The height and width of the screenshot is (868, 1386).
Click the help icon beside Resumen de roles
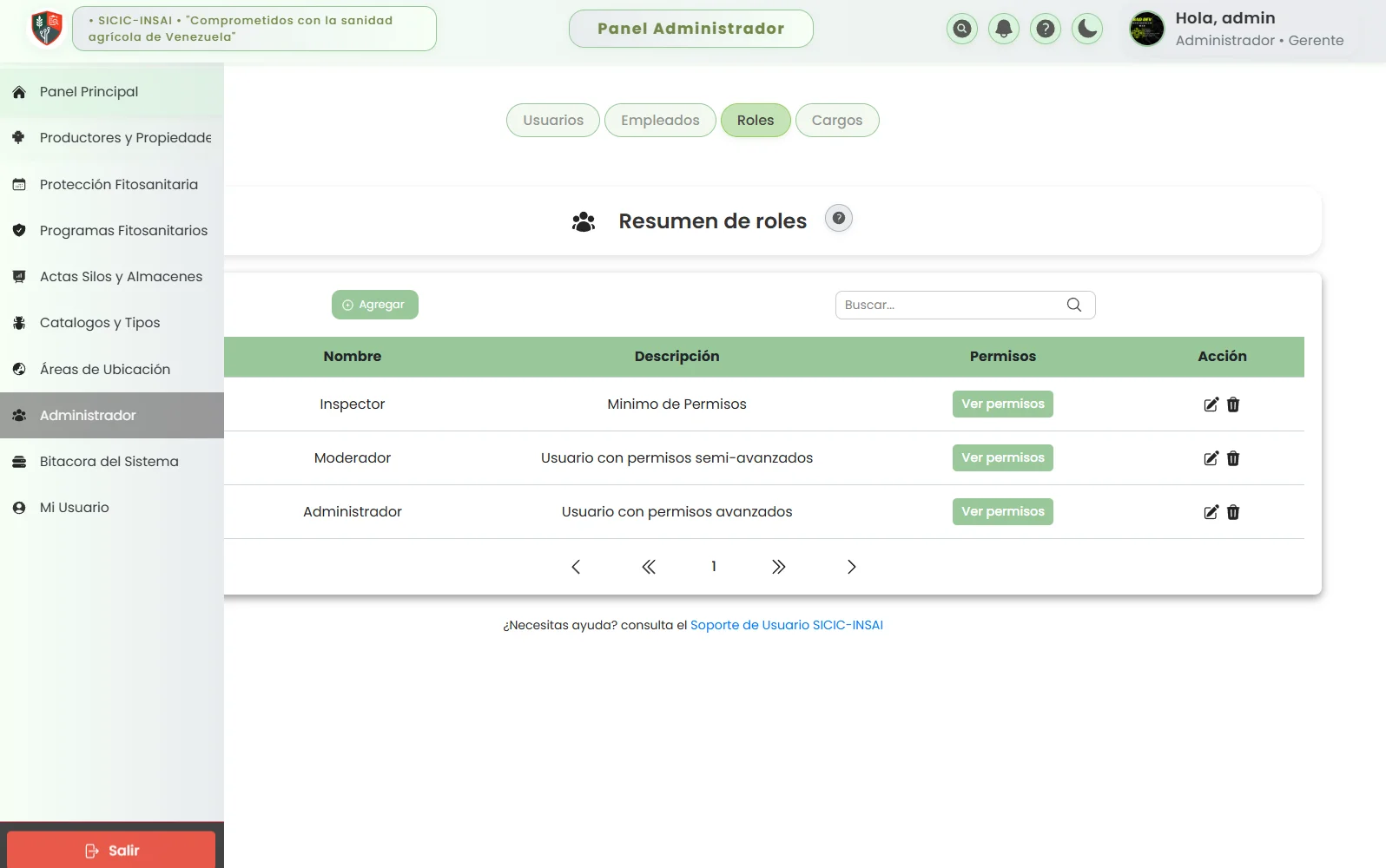pyautogui.click(x=839, y=218)
